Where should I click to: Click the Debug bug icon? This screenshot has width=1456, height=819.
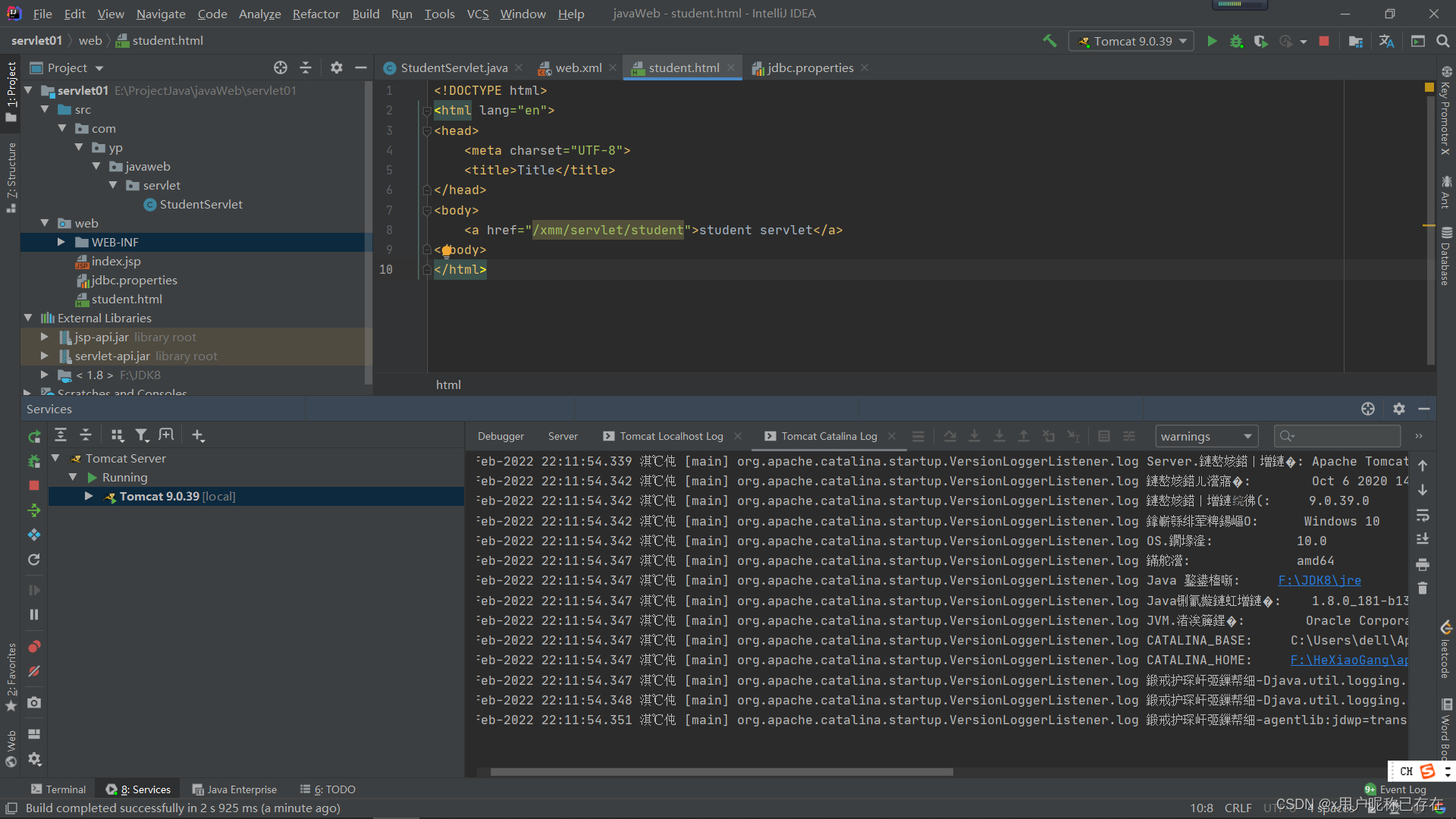point(1236,41)
